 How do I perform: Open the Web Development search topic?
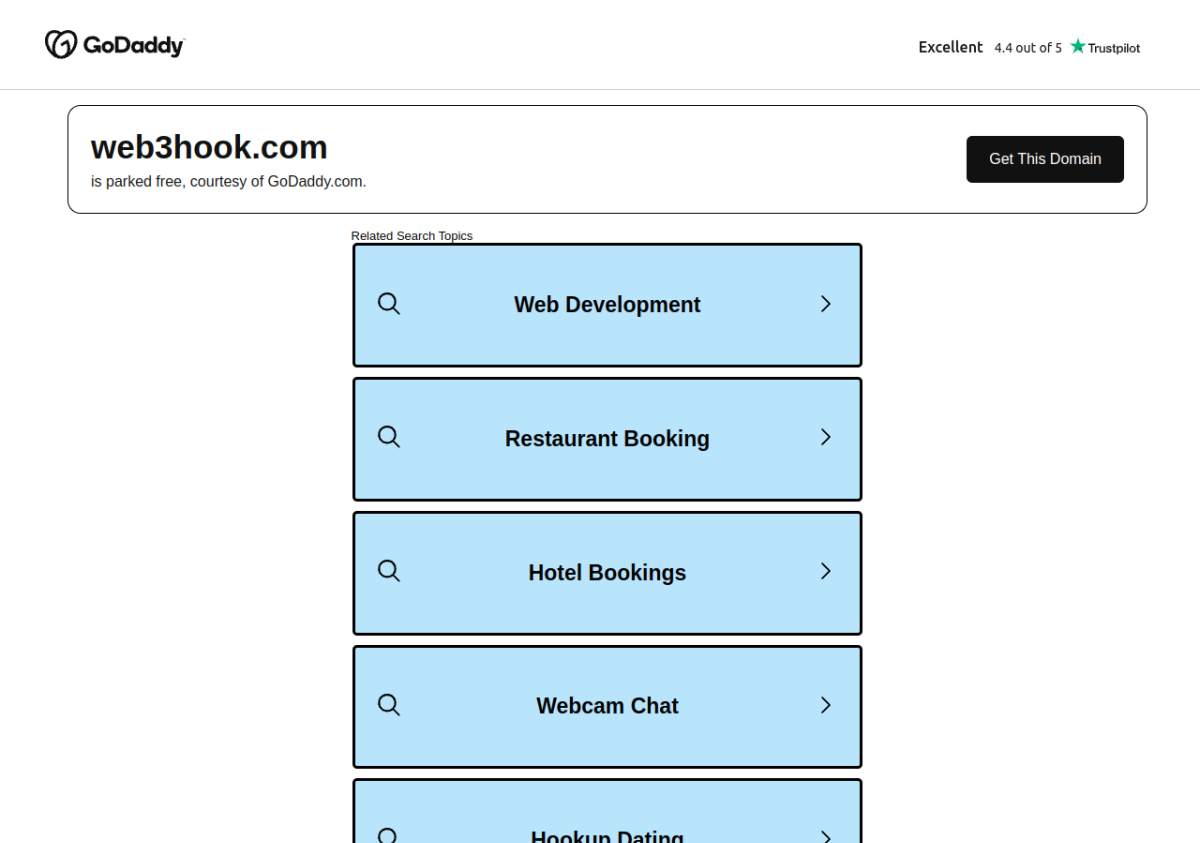(607, 305)
